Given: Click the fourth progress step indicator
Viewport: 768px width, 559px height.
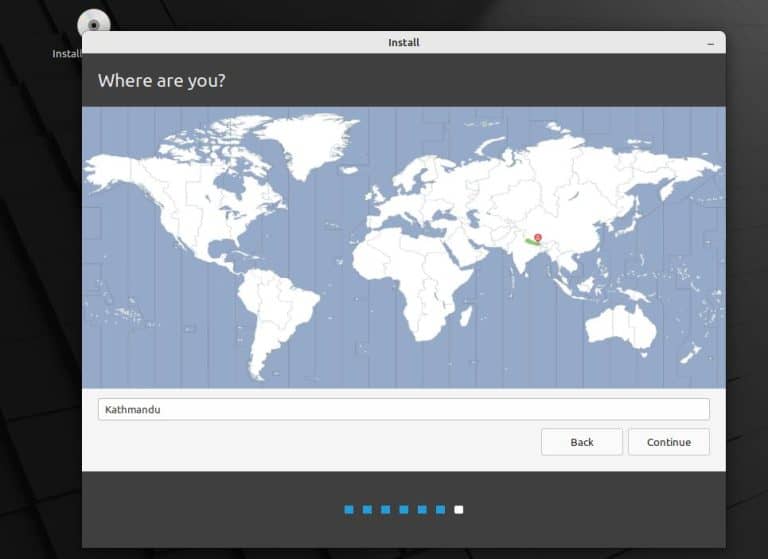Looking at the screenshot, I should click(x=404, y=510).
